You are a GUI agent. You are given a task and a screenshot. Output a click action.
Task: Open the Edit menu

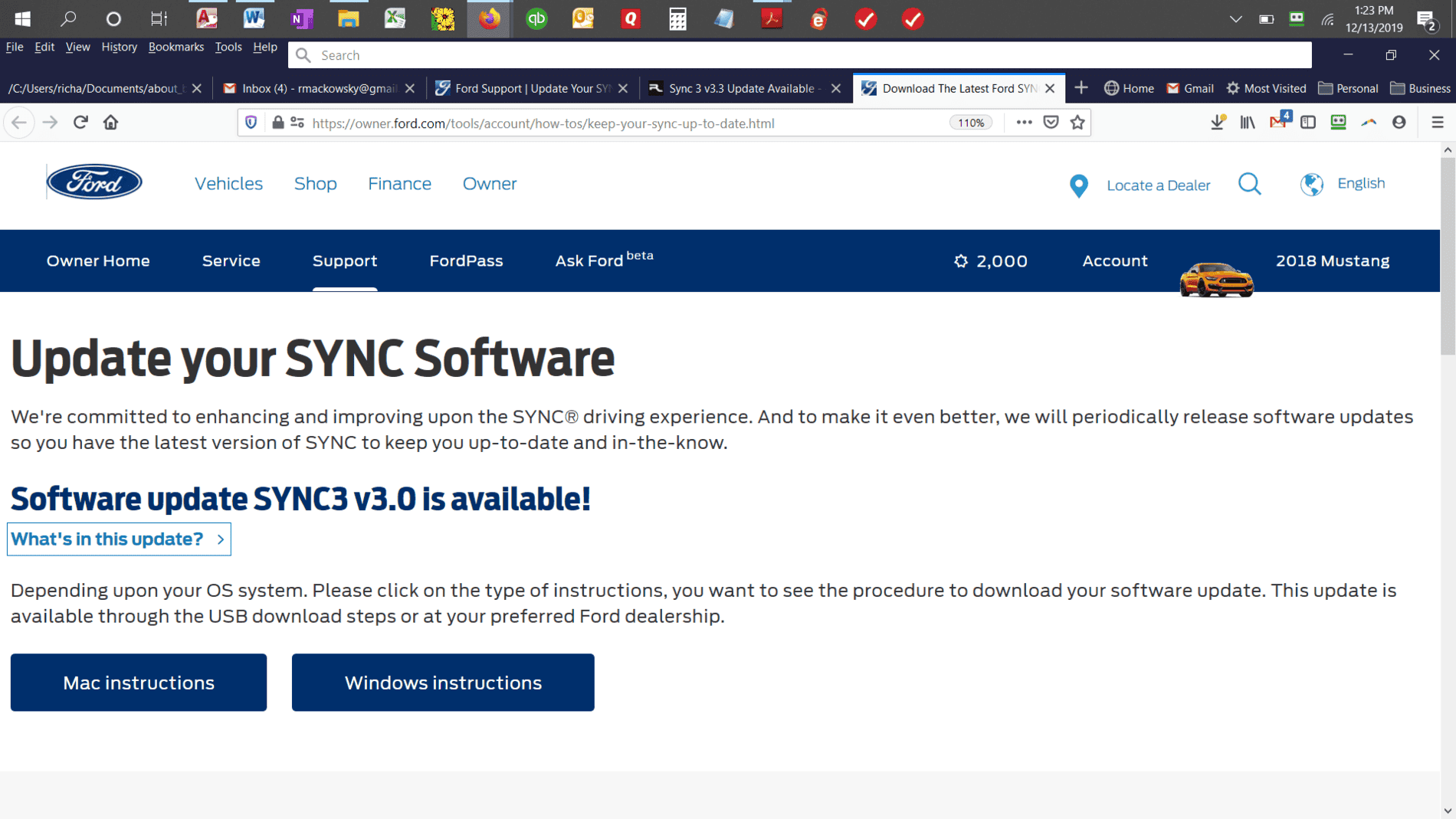(x=44, y=47)
